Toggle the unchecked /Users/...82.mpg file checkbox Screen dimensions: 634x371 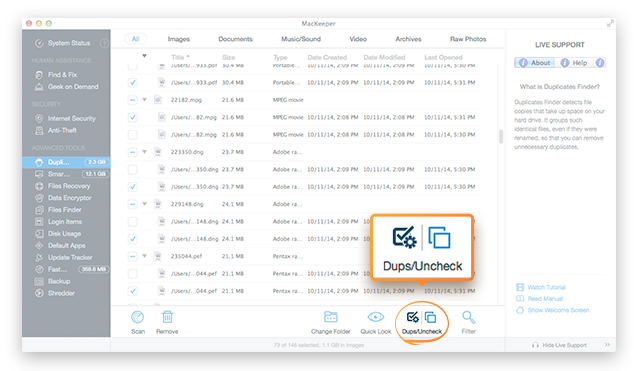[x=133, y=135]
